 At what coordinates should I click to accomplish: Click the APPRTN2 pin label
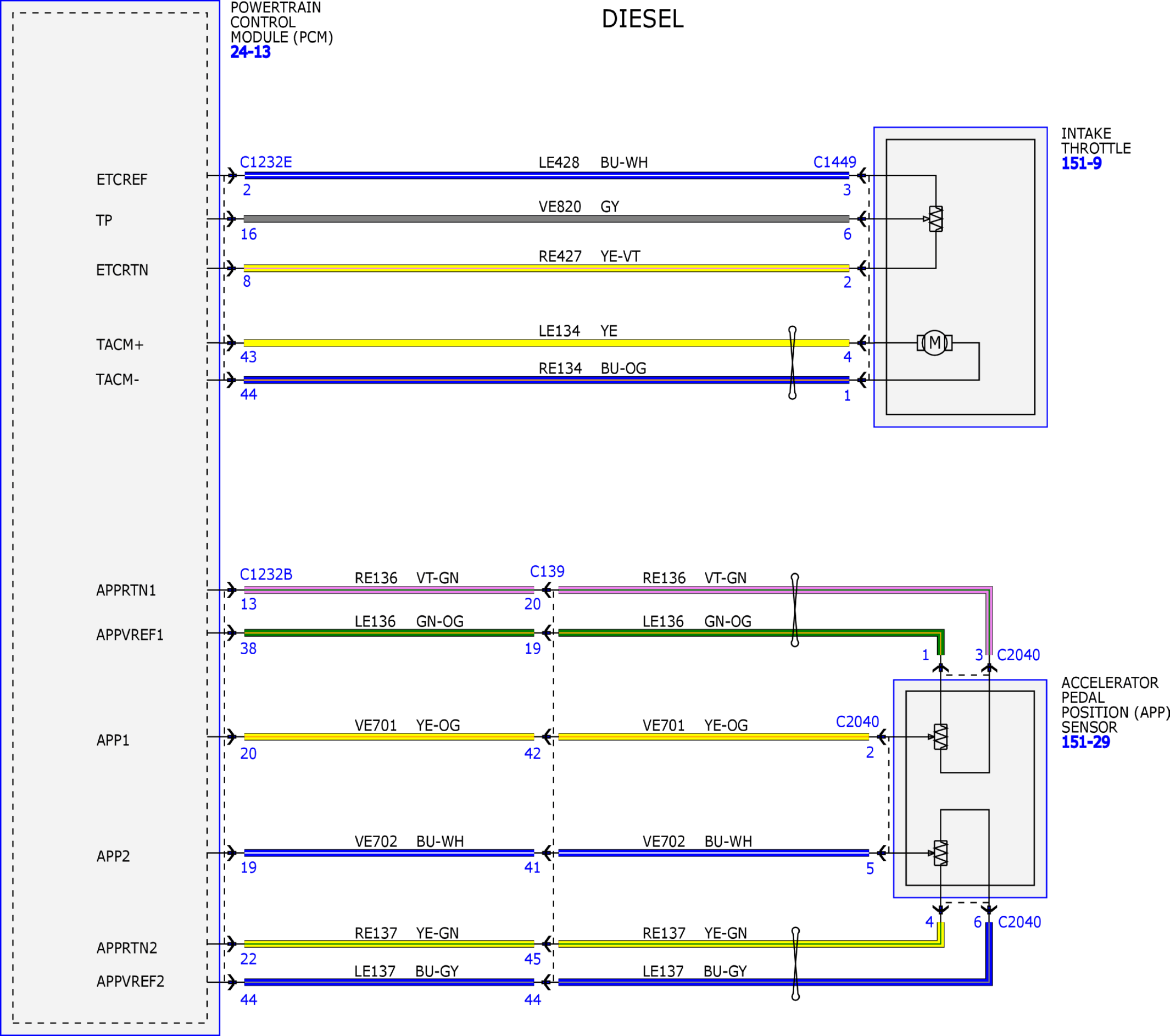click(x=126, y=948)
